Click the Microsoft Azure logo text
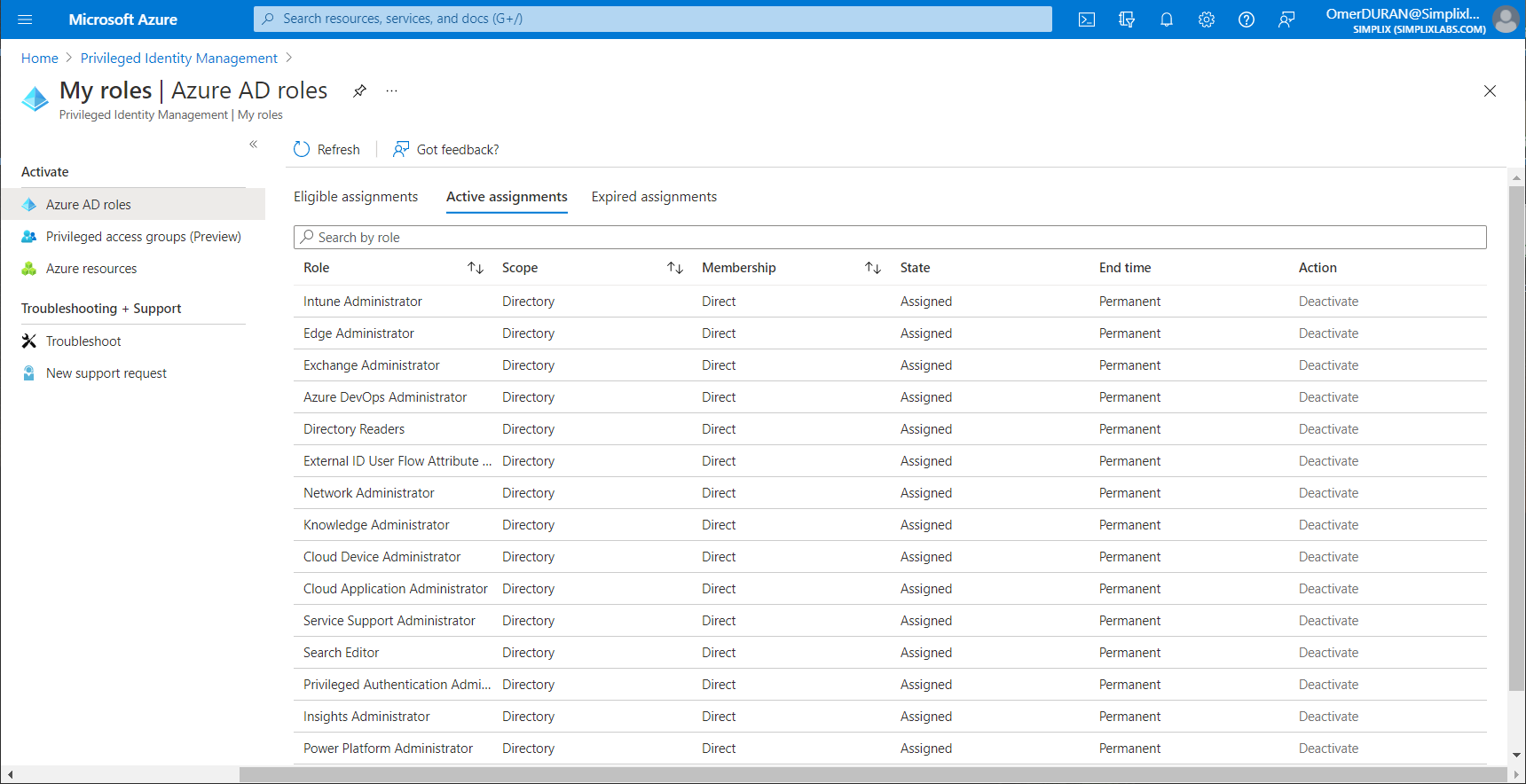The height and width of the screenshot is (784, 1526). tap(123, 20)
